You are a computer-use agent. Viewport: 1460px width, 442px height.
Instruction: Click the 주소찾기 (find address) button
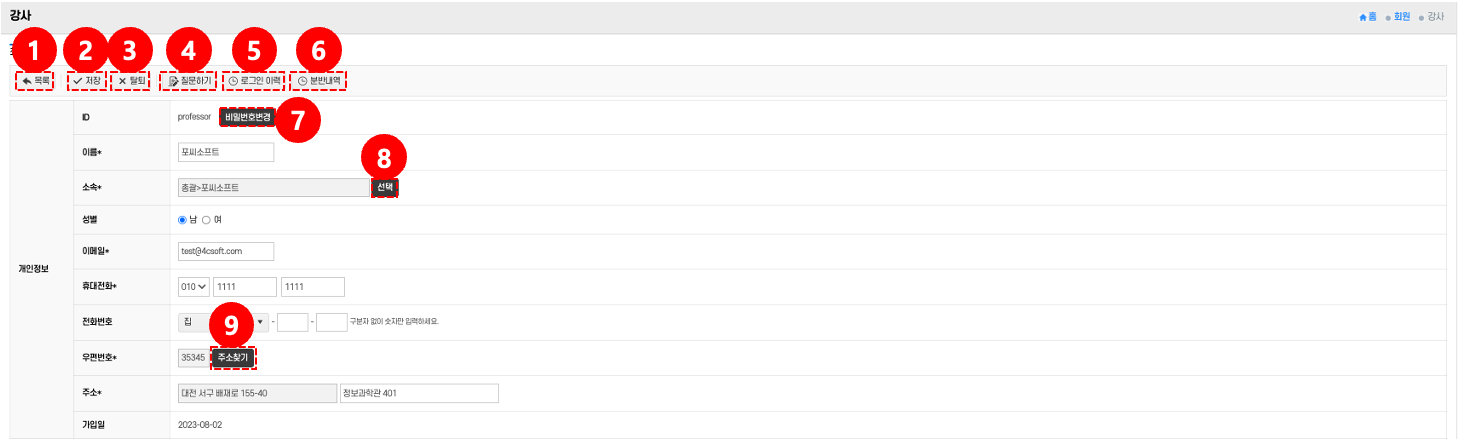tap(233, 357)
